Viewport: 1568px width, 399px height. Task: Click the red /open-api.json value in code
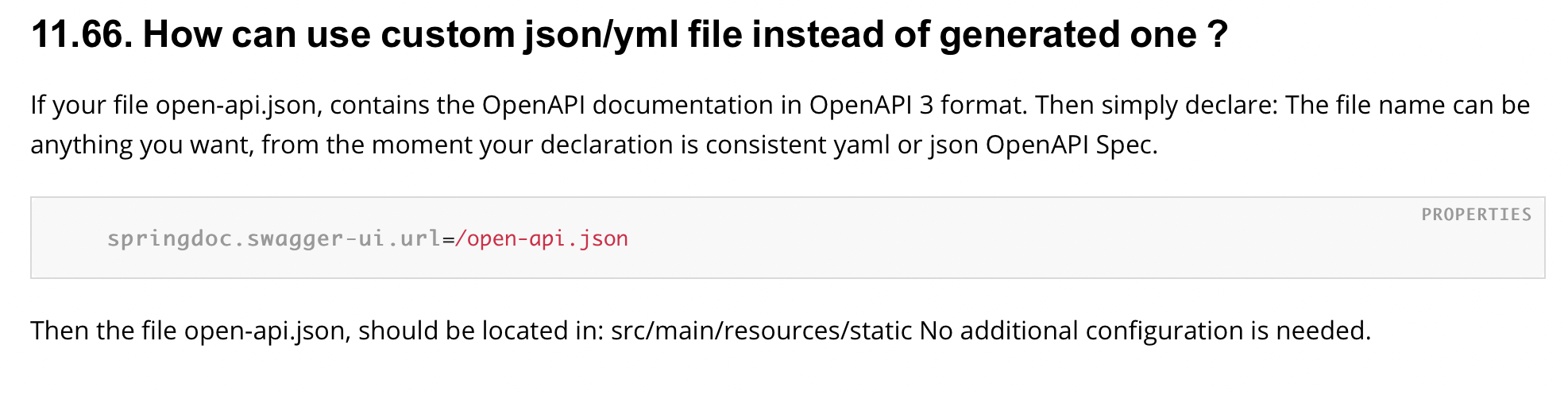click(x=542, y=238)
